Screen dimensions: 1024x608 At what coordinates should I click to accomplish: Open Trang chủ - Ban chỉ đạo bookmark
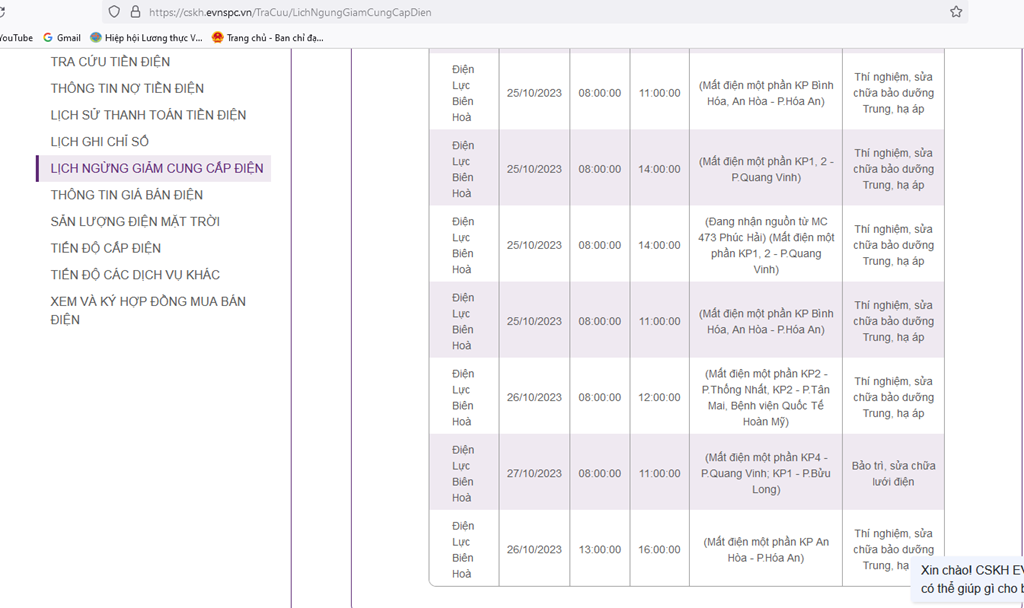coord(267,38)
